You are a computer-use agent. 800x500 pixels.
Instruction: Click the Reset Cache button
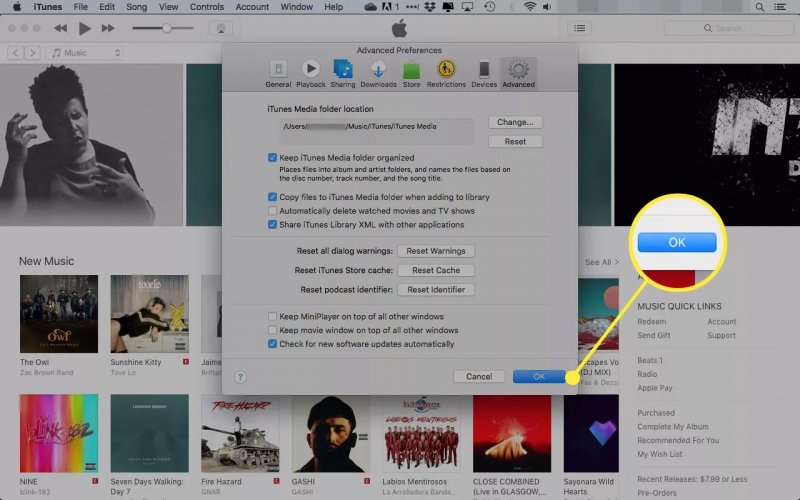pyautogui.click(x=436, y=270)
